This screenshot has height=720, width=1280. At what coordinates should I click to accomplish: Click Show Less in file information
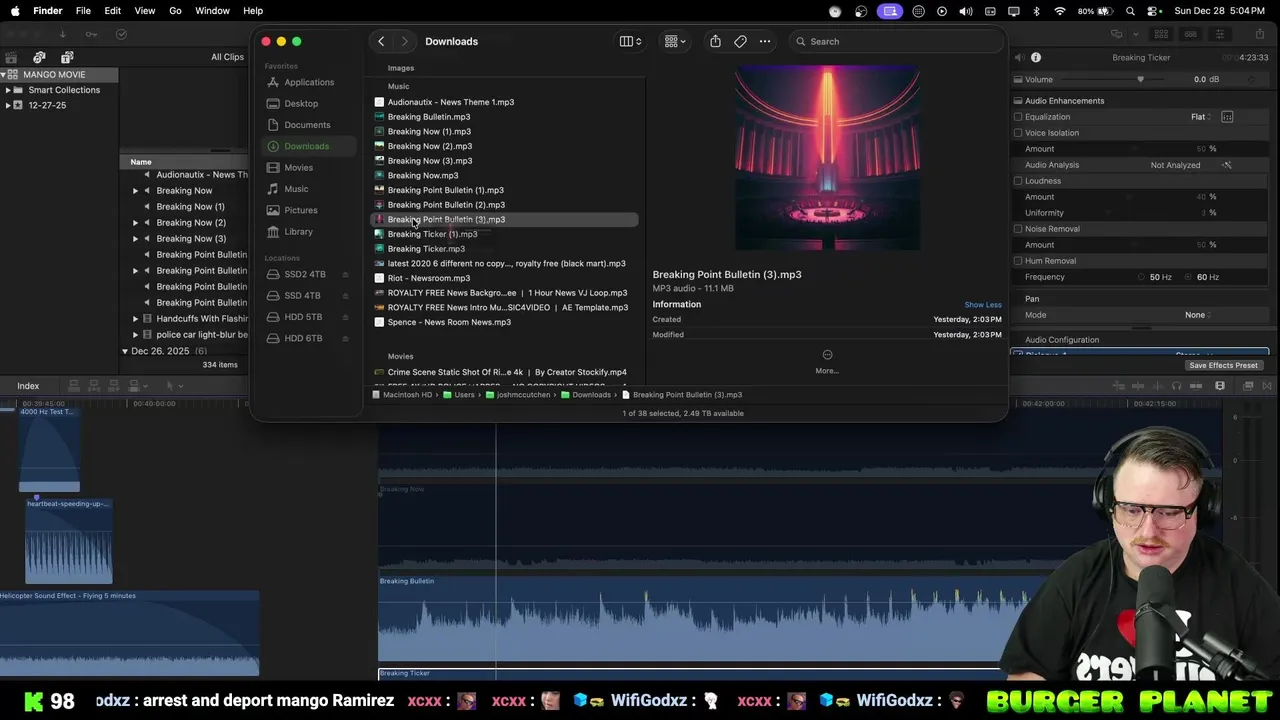point(983,305)
